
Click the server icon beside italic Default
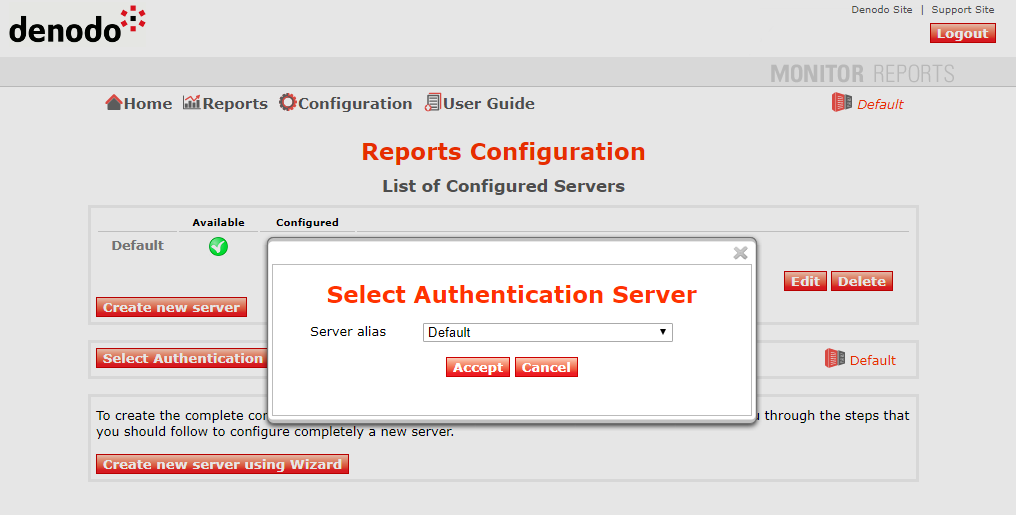(x=842, y=102)
